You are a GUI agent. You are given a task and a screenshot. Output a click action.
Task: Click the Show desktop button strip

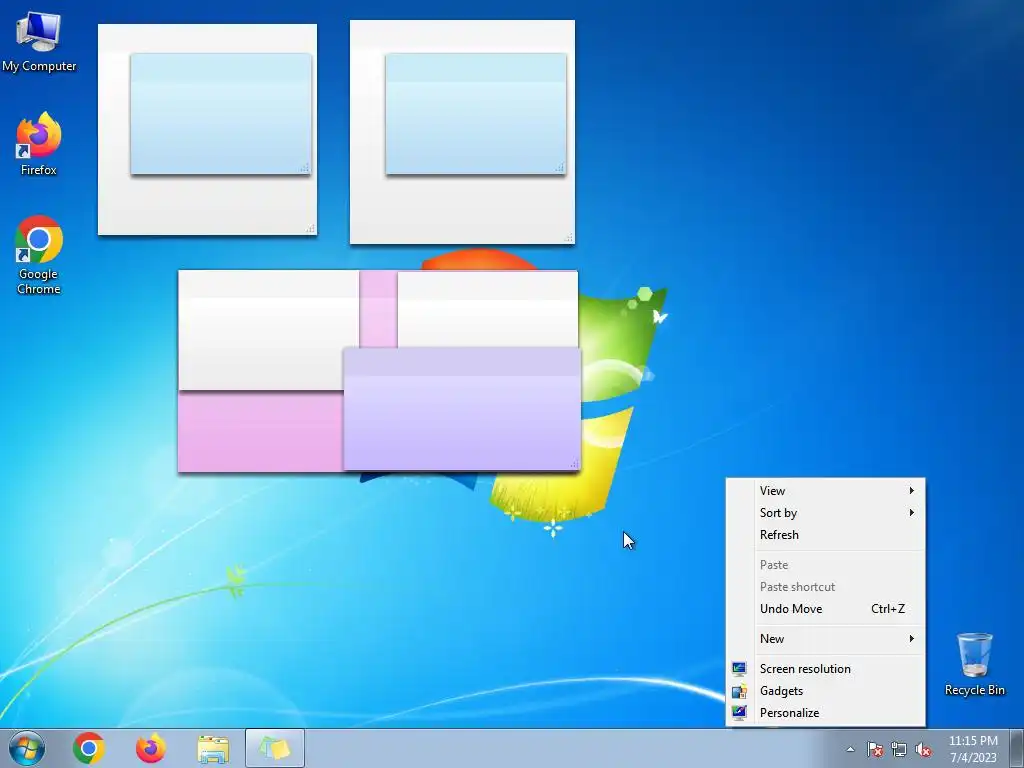coord(1017,748)
